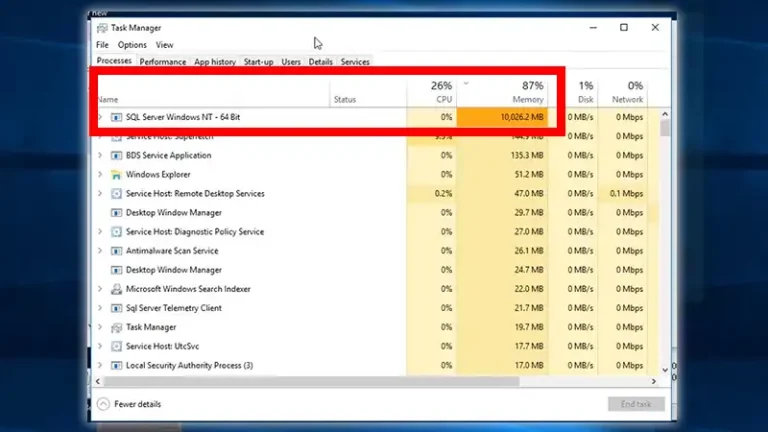Select the 135.3 MB memory value
The image size is (768, 432).
[527, 155]
